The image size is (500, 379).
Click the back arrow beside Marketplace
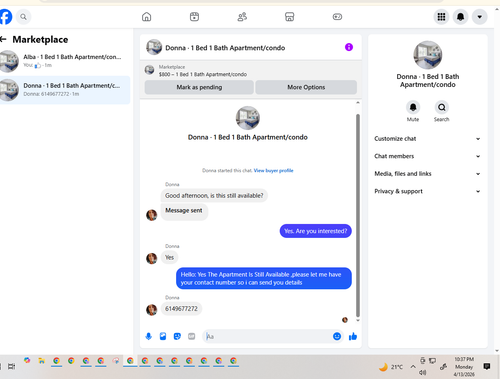coord(4,39)
